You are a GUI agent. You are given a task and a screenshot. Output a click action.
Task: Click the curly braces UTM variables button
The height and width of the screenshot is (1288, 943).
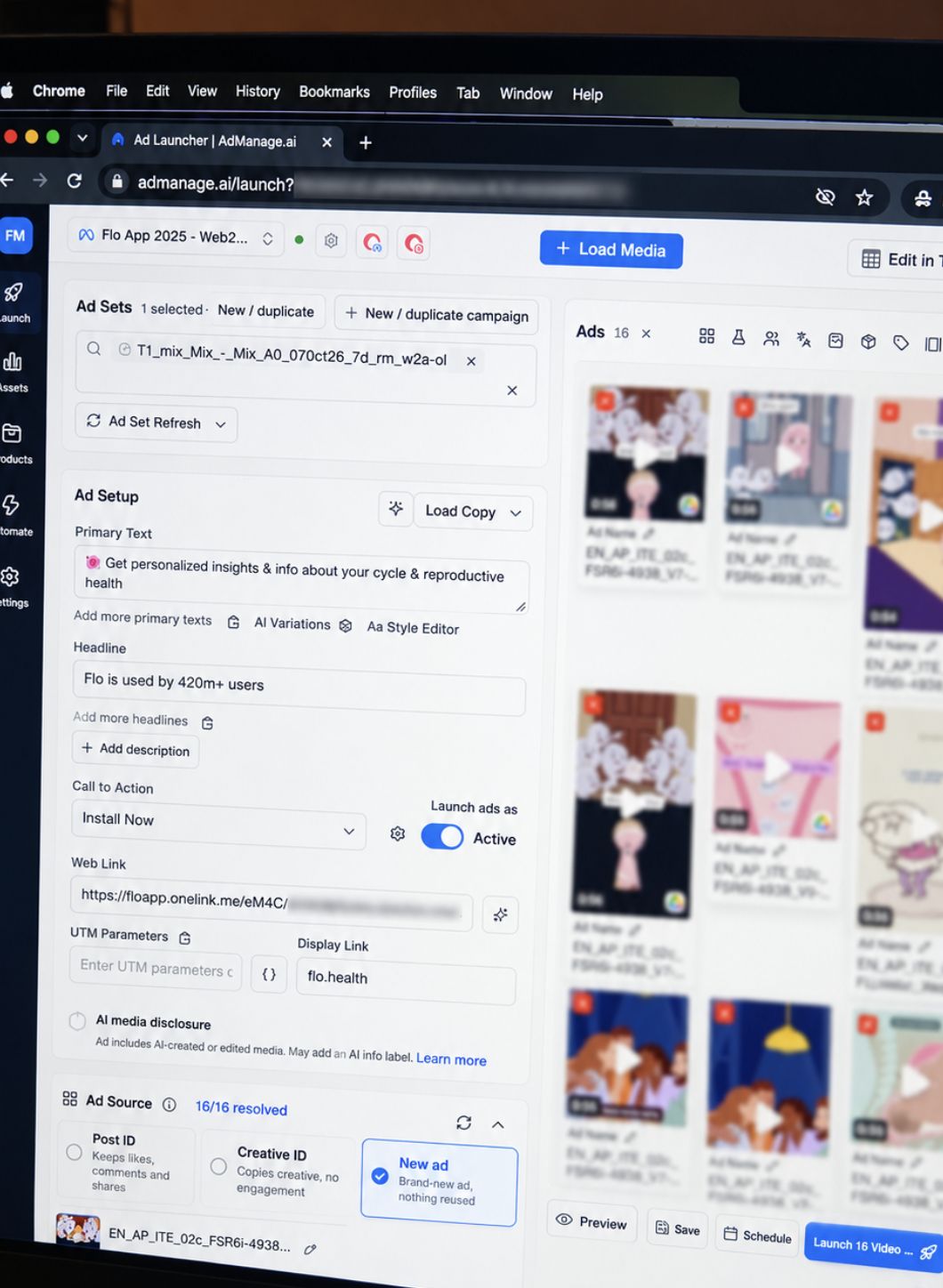click(269, 974)
